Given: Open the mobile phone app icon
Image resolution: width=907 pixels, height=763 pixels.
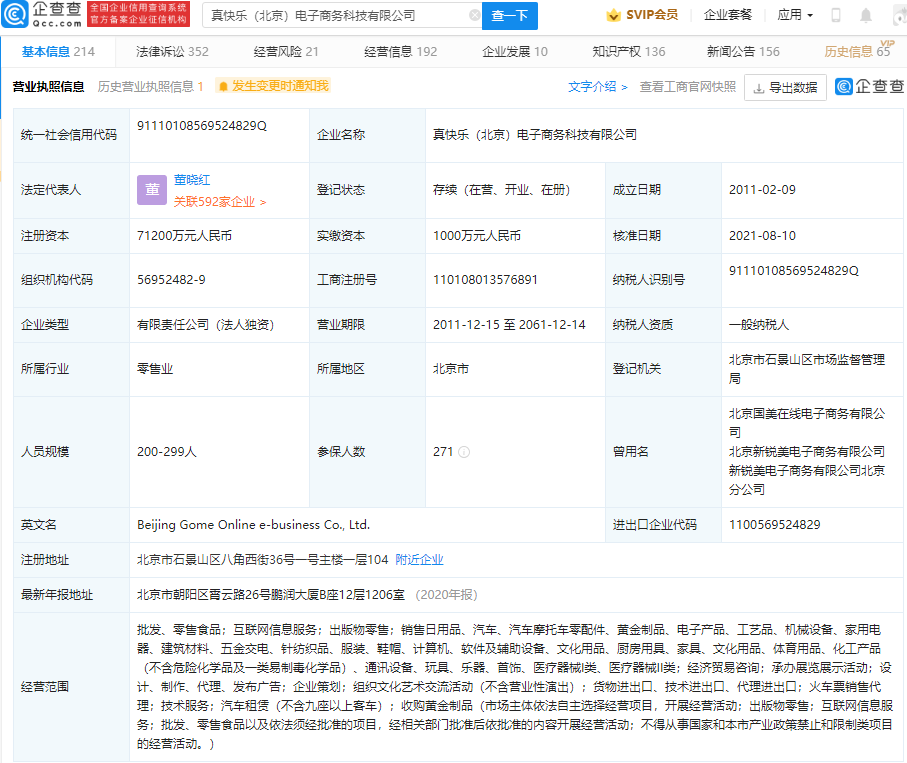Looking at the screenshot, I should click(836, 15).
